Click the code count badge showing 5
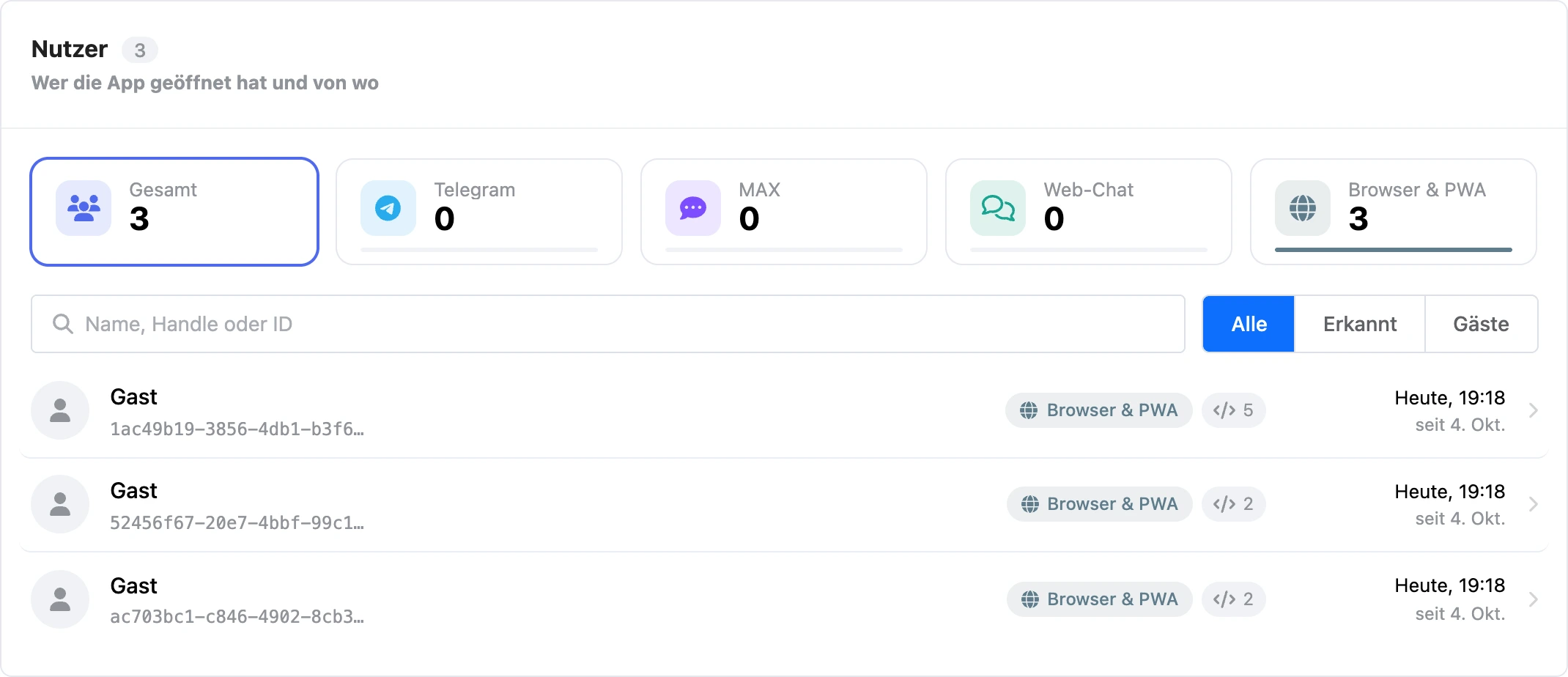 tap(1234, 410)
